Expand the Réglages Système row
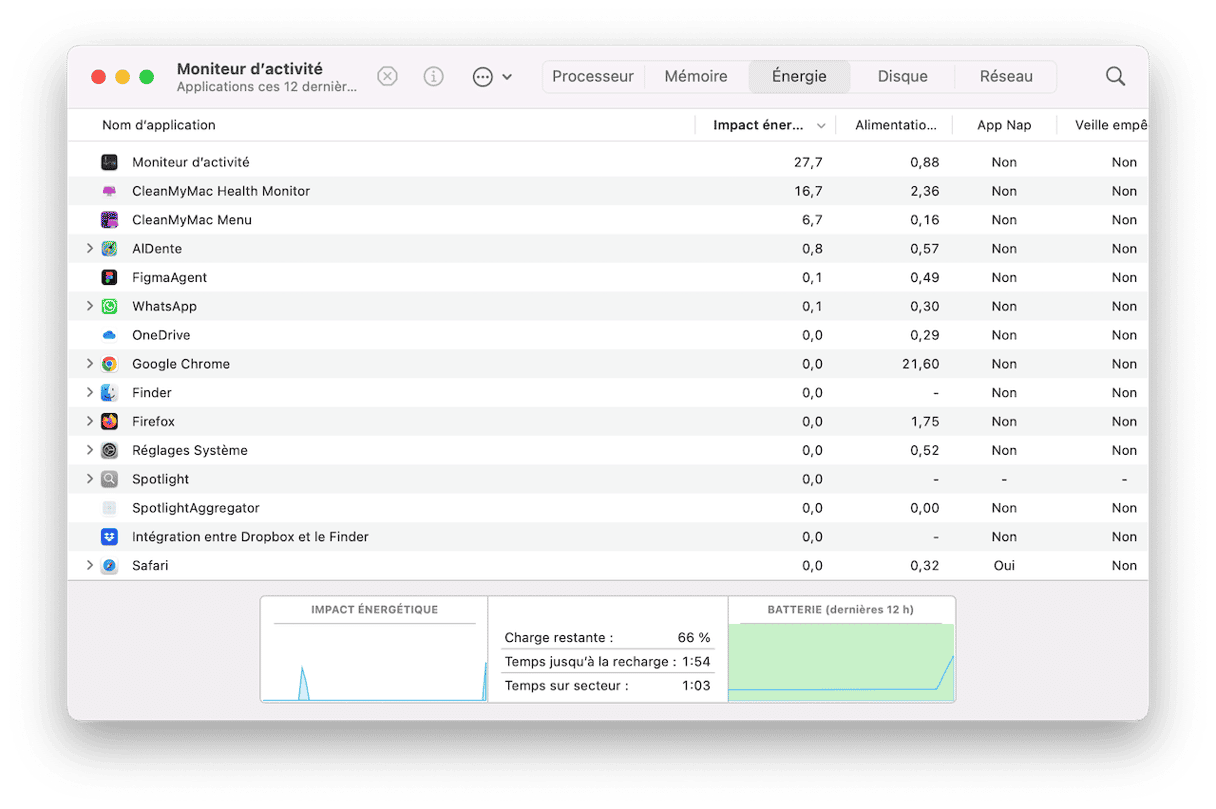The image size is (1216, 809). coord(89,450)
